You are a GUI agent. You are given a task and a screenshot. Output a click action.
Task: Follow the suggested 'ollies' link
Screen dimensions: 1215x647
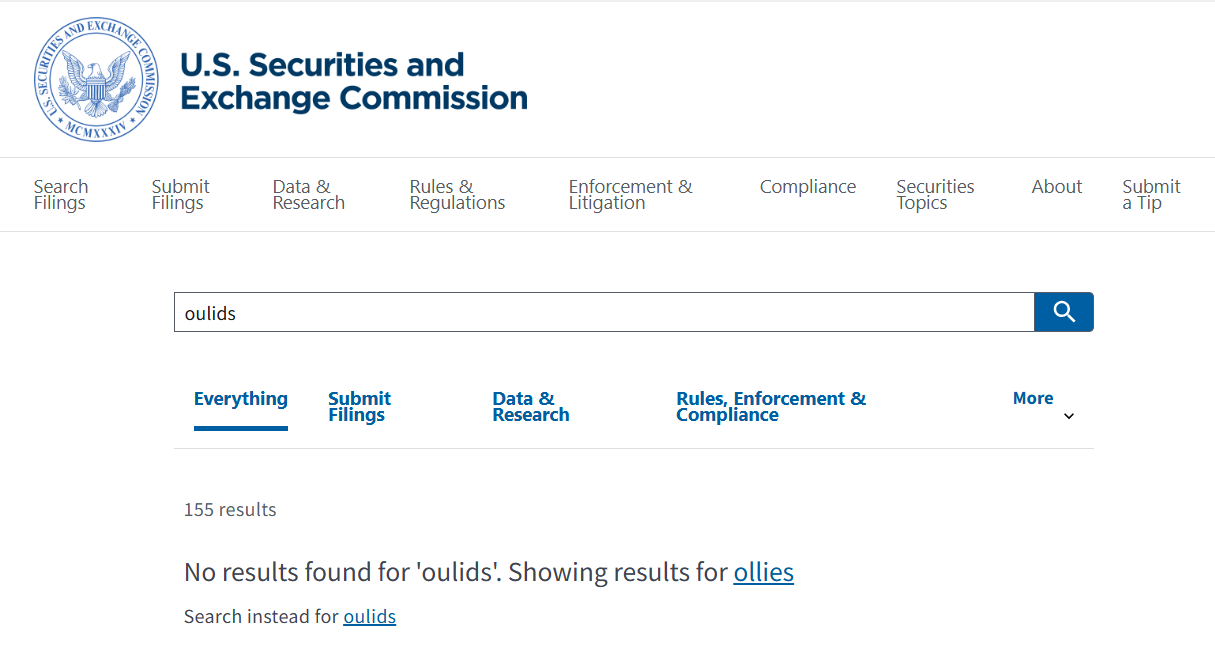click(x=764, y=573)
